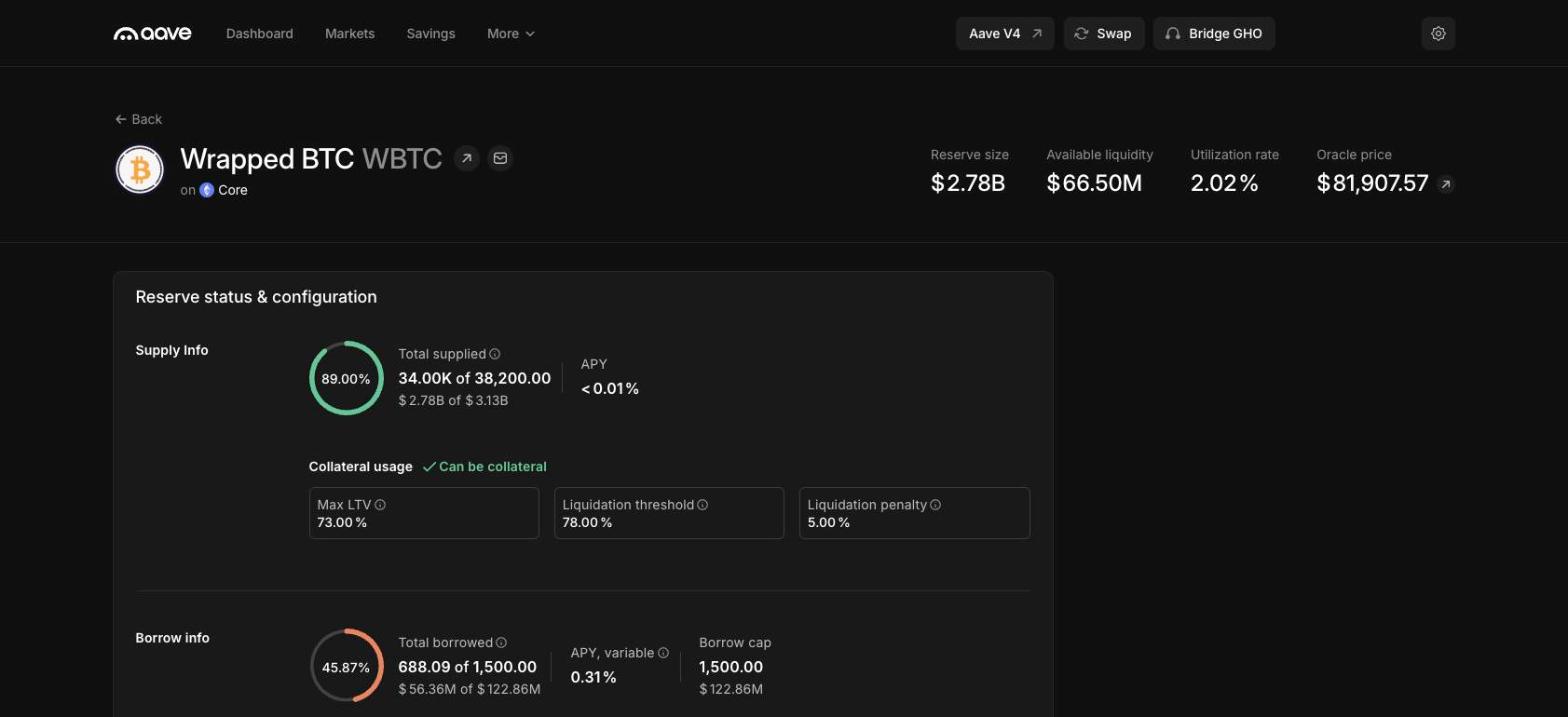The width and height of the screenshot is (1568, 717).
Task: Open the Savings page
Action: point(431,33)
